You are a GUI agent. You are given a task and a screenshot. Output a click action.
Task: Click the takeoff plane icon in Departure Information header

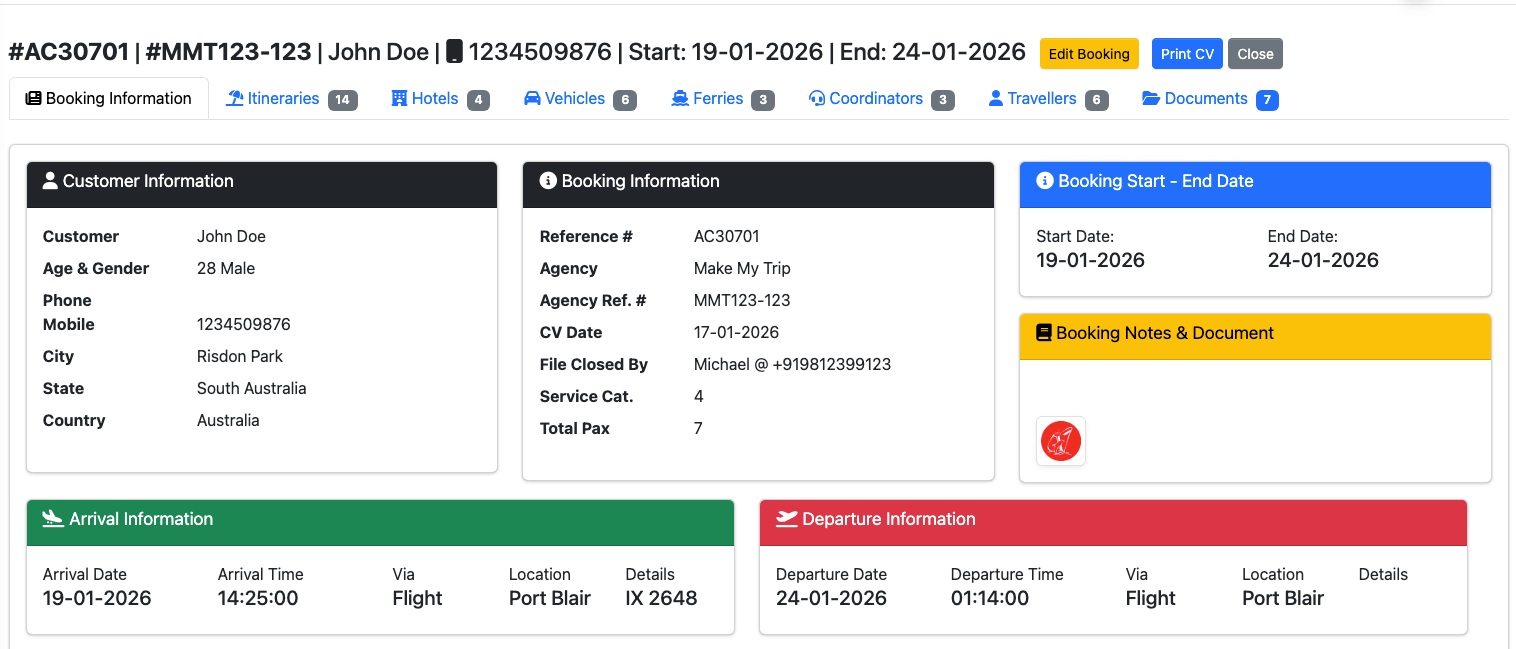(x=785, y=519)
